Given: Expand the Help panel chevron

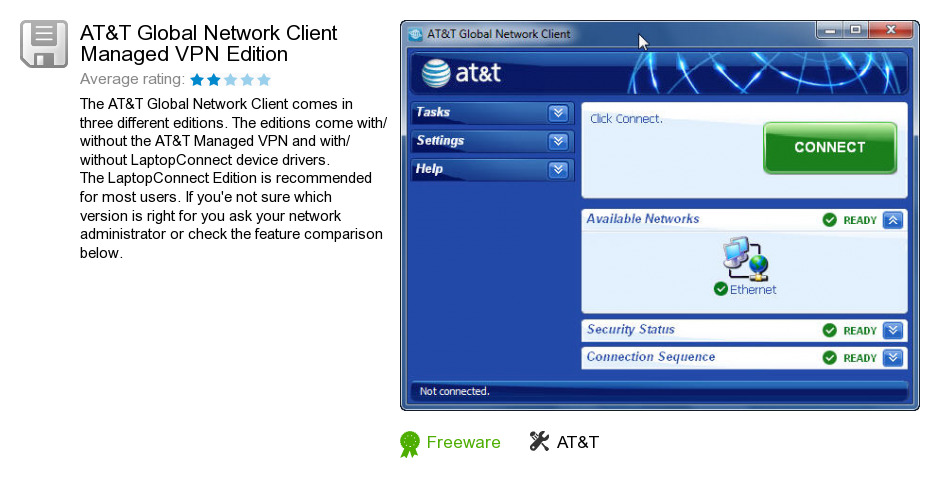Looking at the screenshot, I should 558,170.
